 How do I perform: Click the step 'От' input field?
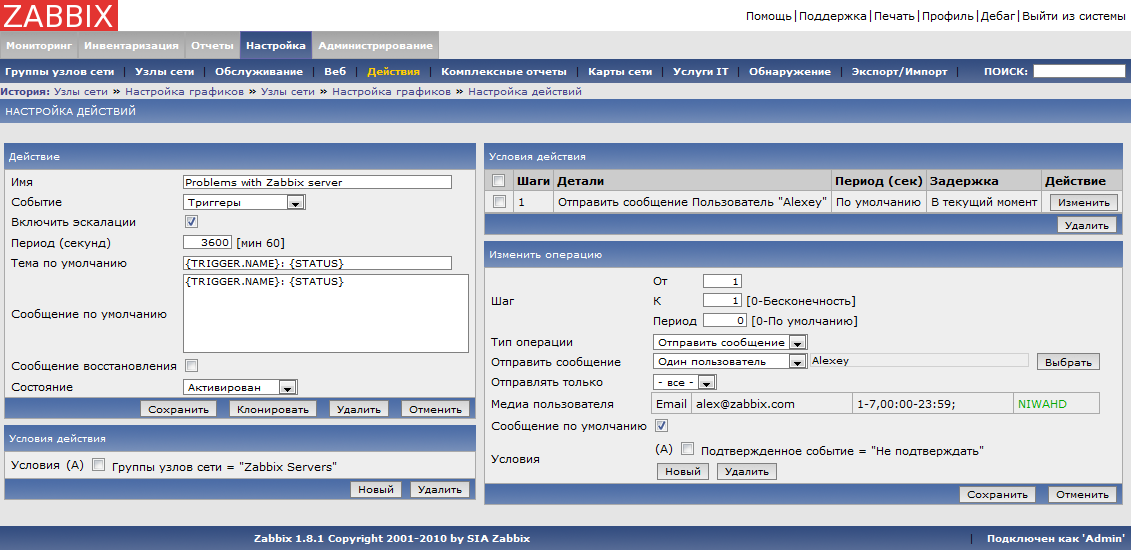click(722, 281)
